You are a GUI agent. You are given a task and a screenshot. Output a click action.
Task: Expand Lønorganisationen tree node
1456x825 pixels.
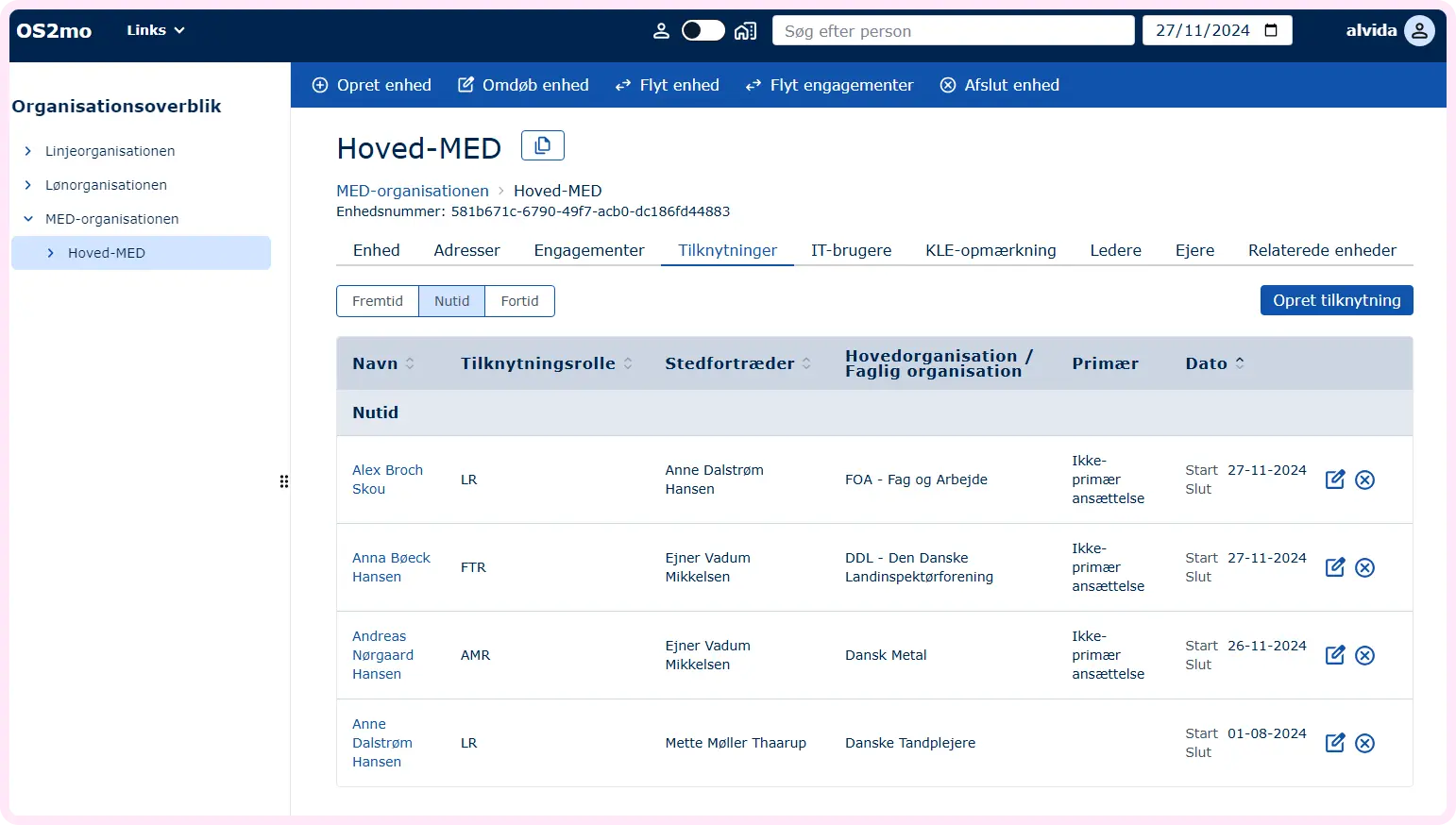tap(28, 185)
